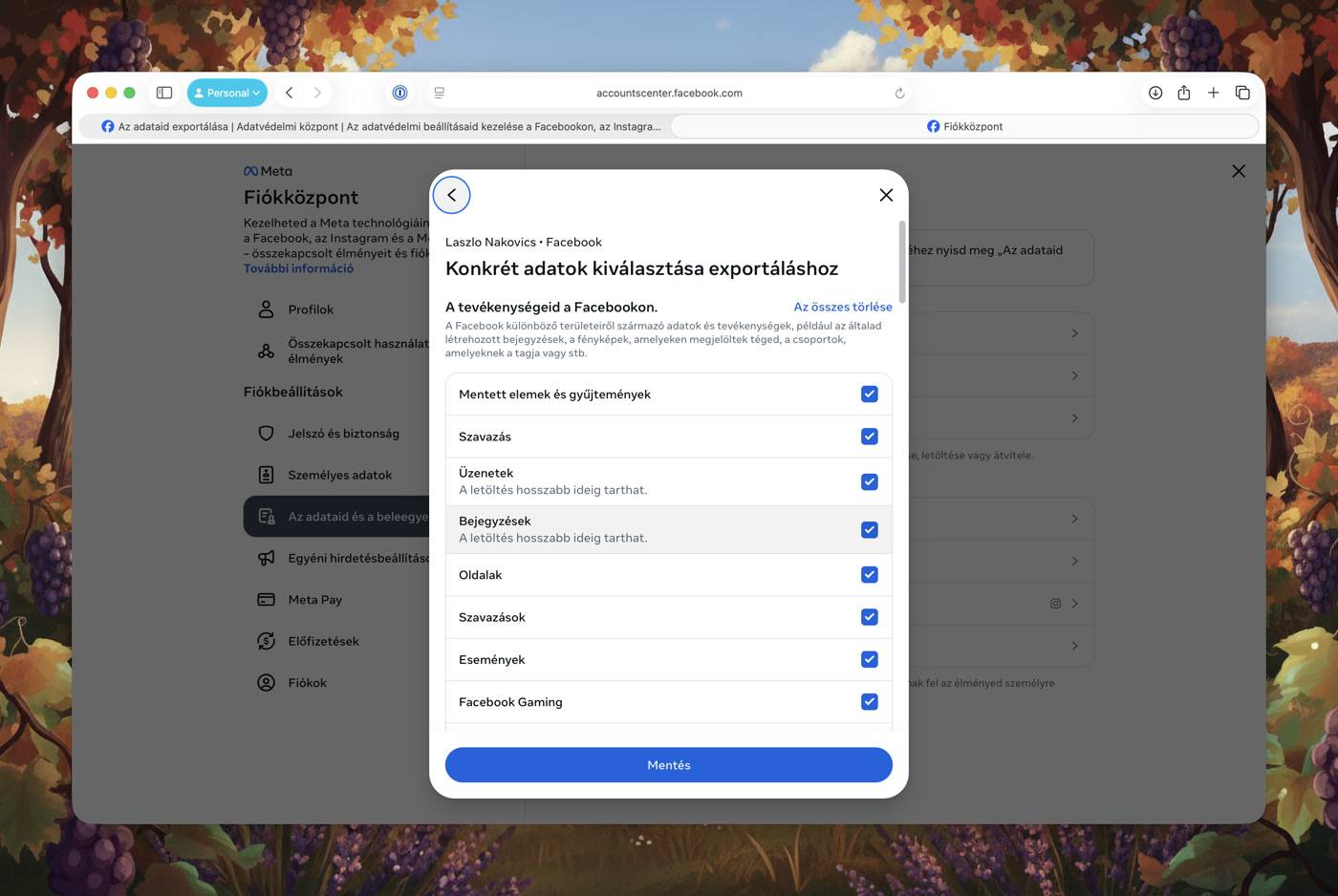Click the ID card icon for Személyes adatok
The height and width of the screenshot is (896, 1338).
pyautogui.click(x=267, y=475)
